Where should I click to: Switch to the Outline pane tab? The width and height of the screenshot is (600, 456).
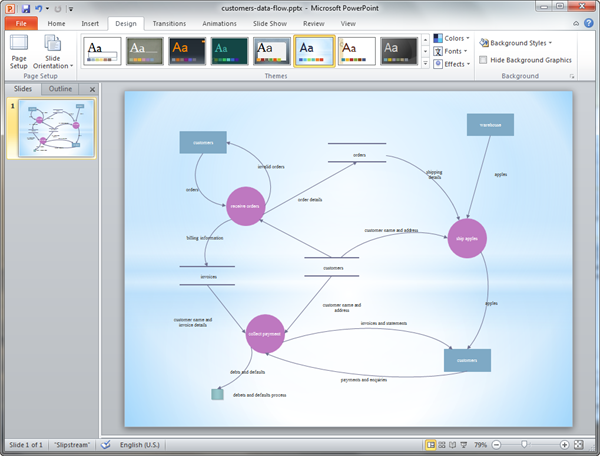(62, 89)
